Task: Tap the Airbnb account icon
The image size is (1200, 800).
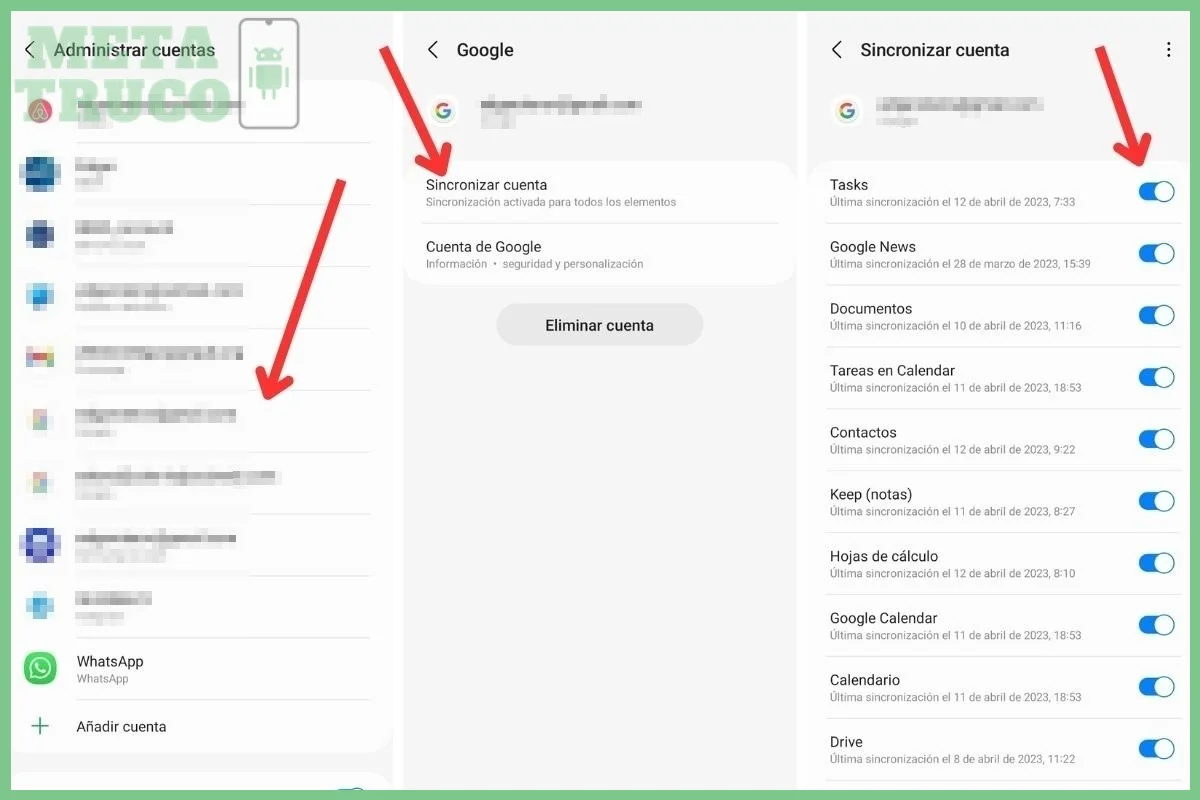Action: tap(40, 110)
